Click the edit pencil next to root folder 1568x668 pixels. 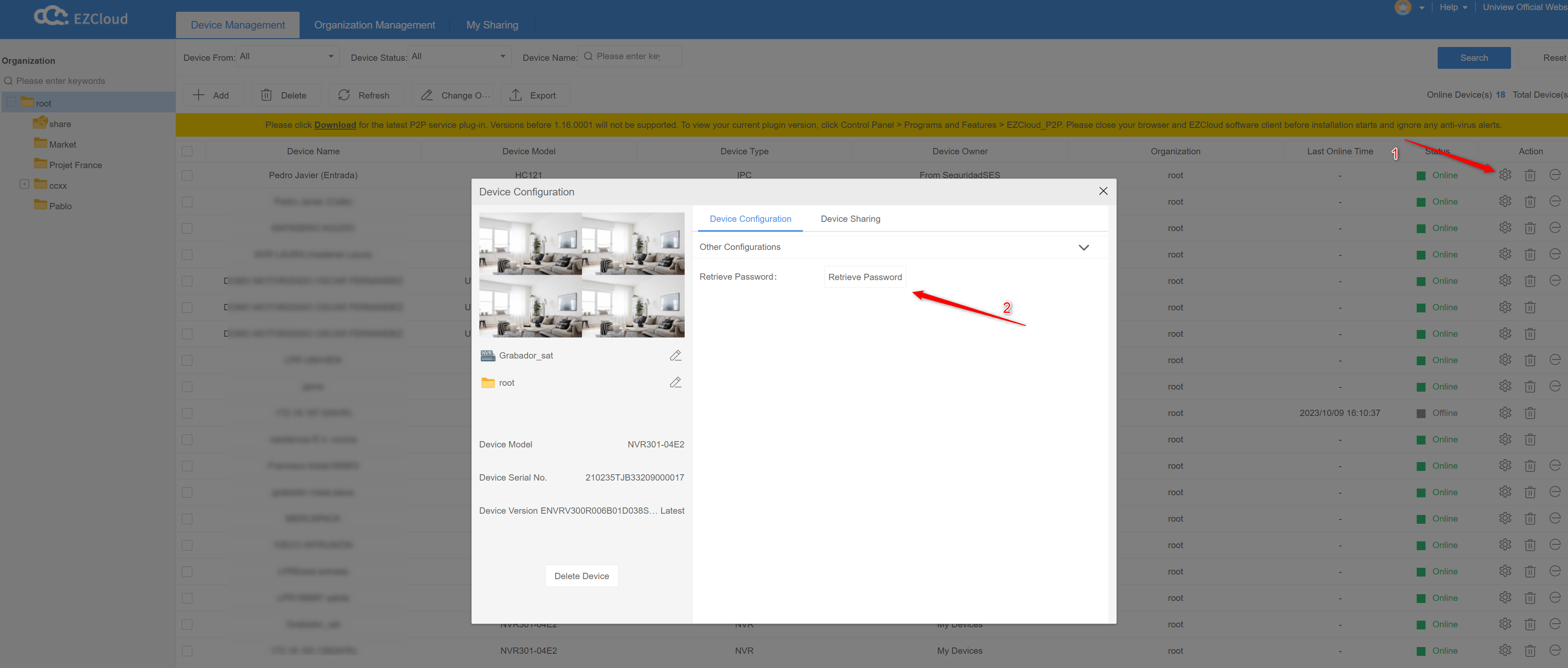click(x=675, y=382)
